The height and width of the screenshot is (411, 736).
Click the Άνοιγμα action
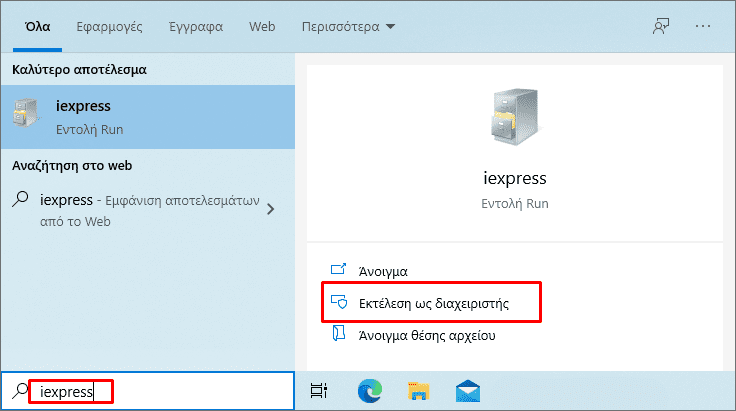point(383,272)
